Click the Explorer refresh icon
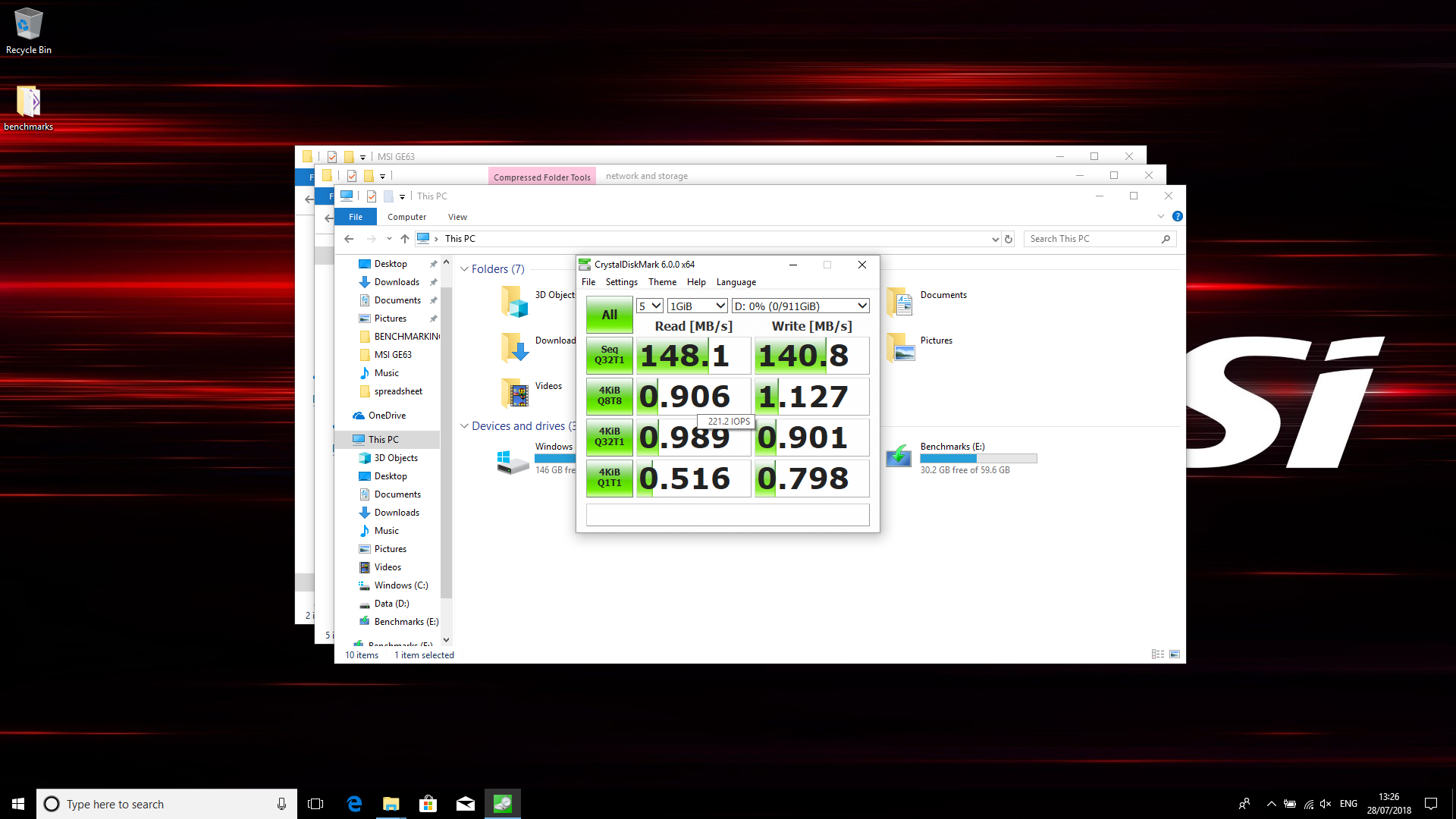 click(1009, 239)
